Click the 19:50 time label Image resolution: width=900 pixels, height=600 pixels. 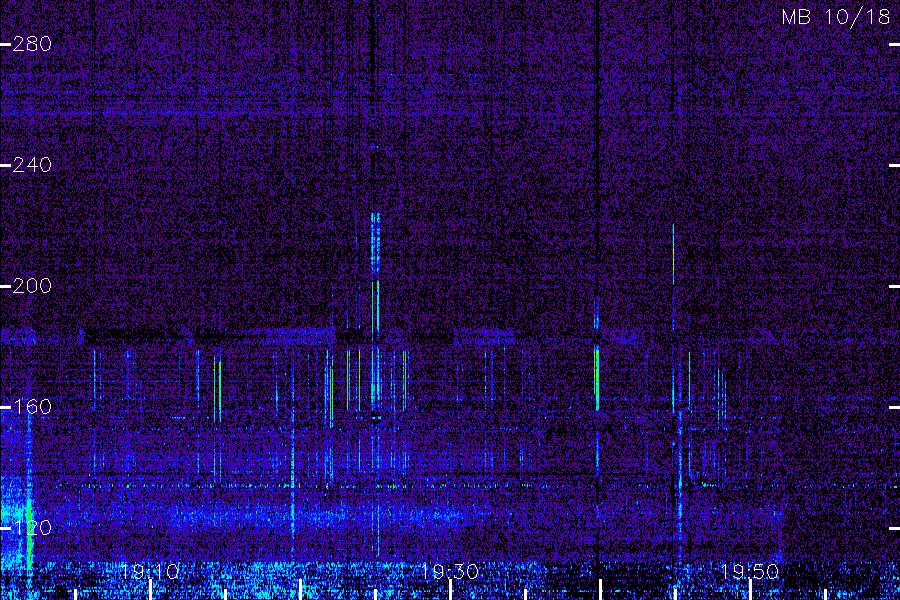point(750,571)
